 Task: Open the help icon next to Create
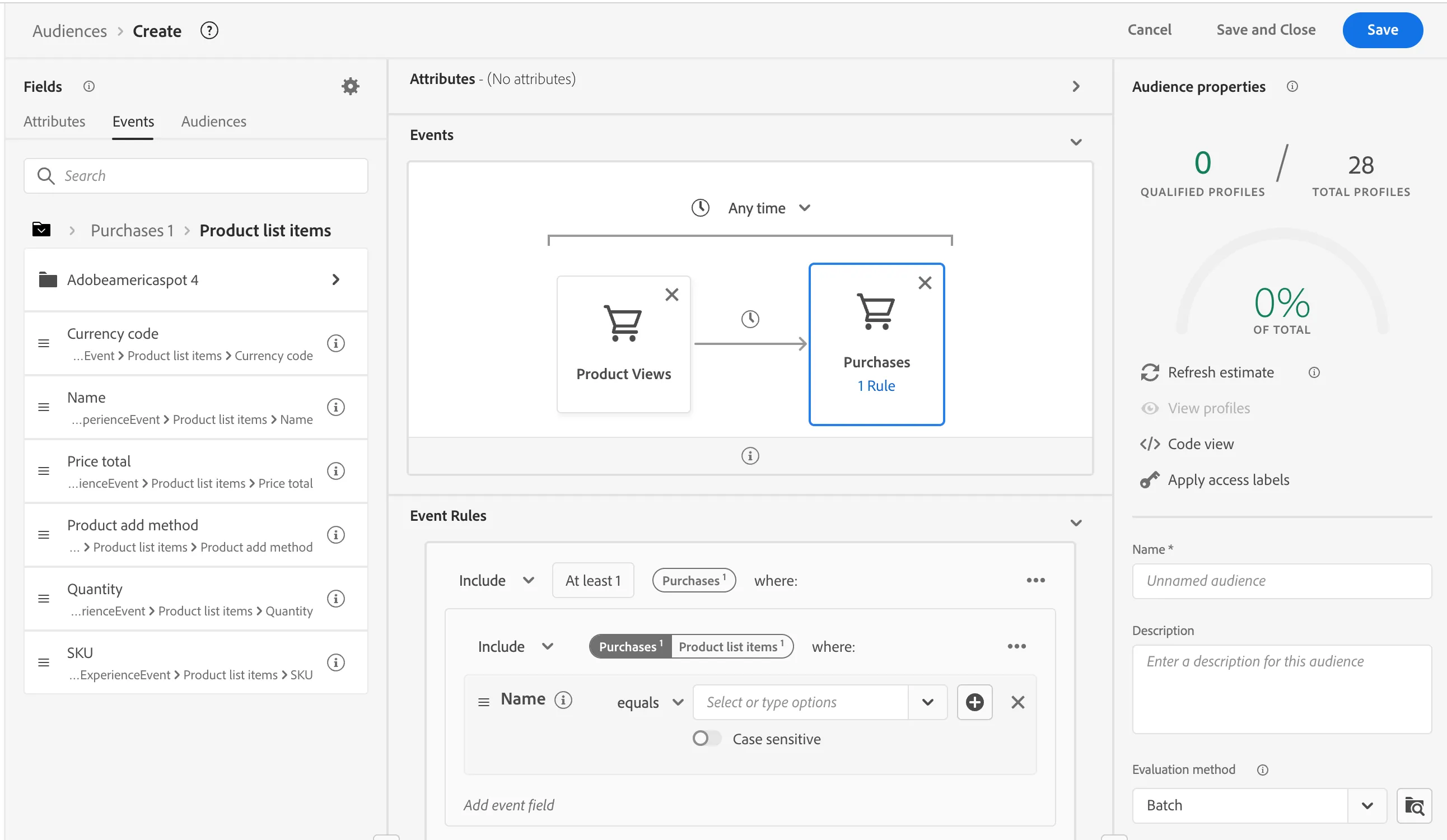pos(209,30)
